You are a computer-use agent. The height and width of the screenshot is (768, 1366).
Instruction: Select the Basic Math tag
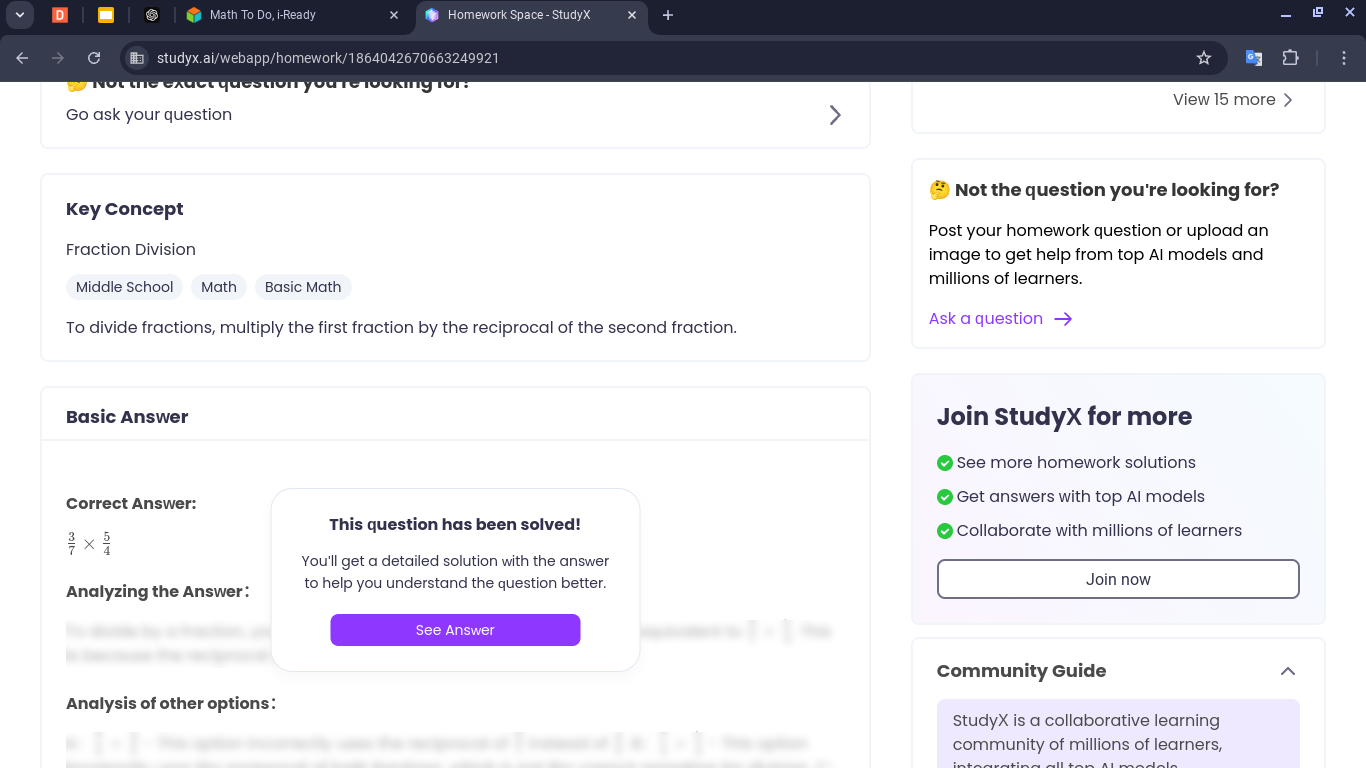(x=303, y=287)
